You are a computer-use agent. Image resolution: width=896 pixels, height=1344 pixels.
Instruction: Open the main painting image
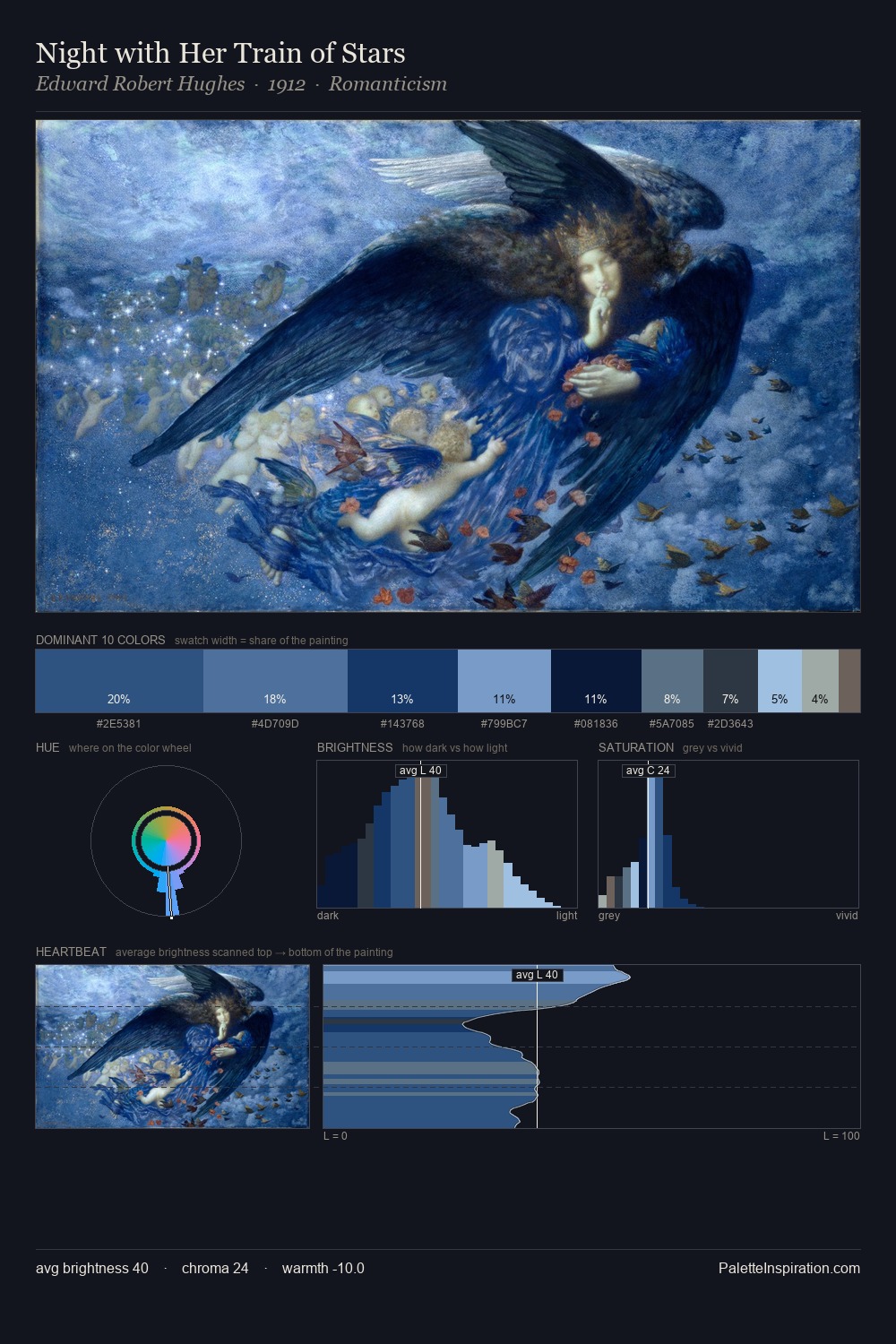pyautogui.click(x=448, y=366)
